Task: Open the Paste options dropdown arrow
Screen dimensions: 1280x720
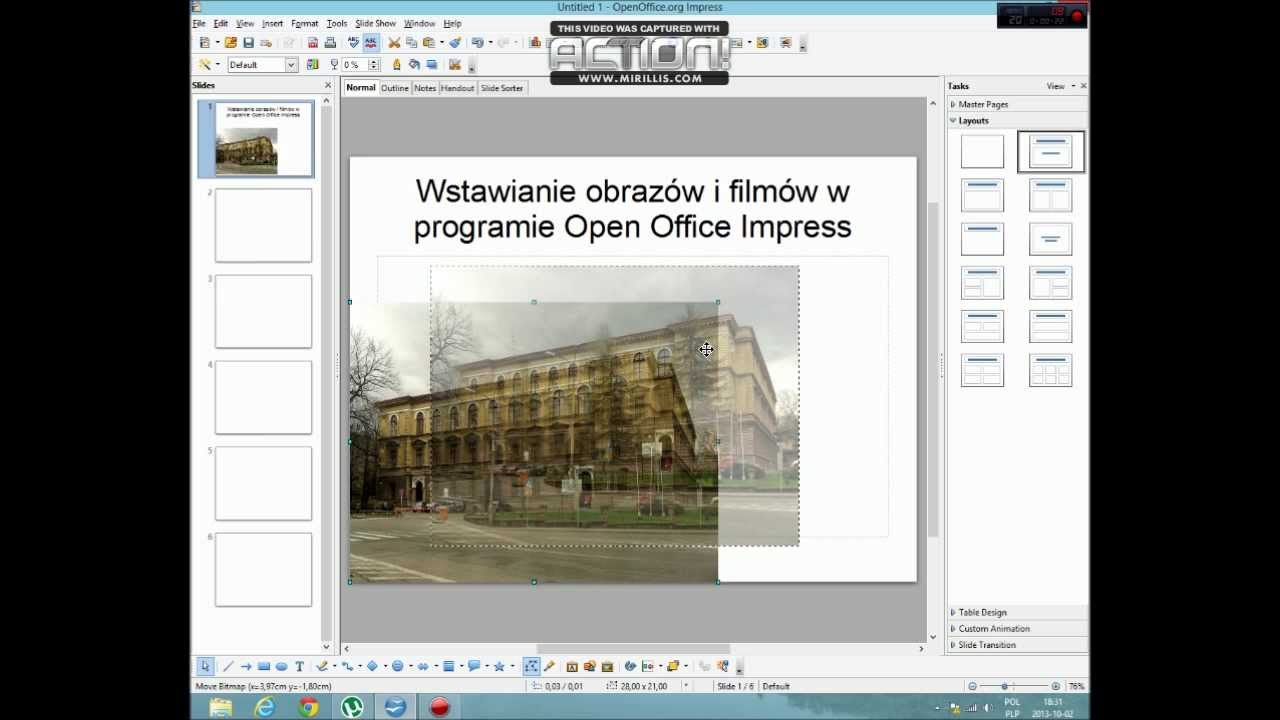Action: (441, 43)
